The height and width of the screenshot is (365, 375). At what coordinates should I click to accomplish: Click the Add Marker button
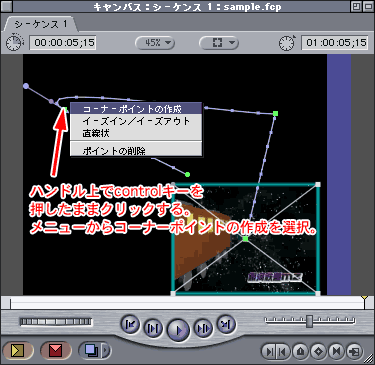pyautogui.click(x=301, y=351)
